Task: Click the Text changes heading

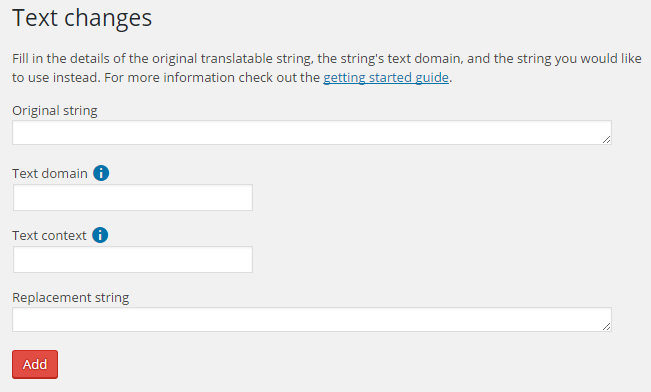Action: click(82, 18)
